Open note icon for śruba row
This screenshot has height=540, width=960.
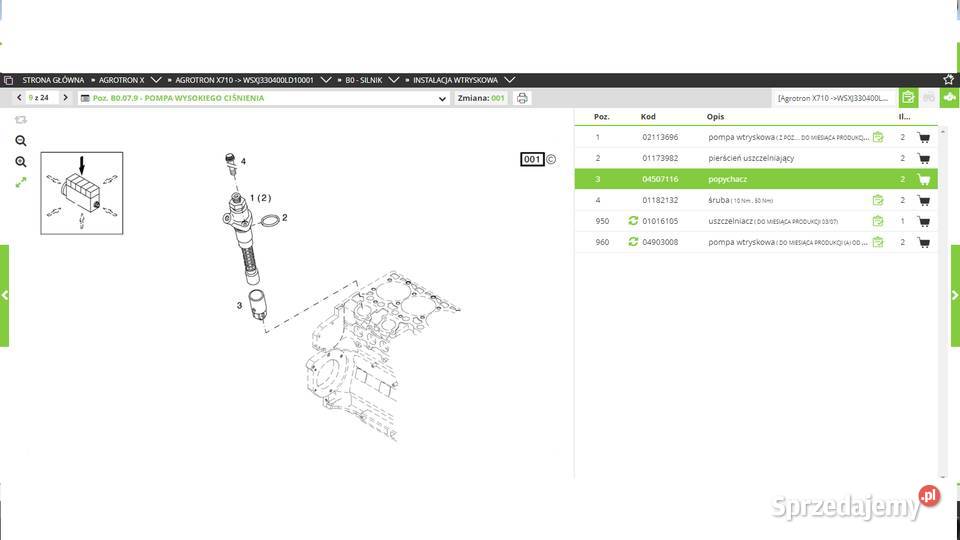[878, 200]
